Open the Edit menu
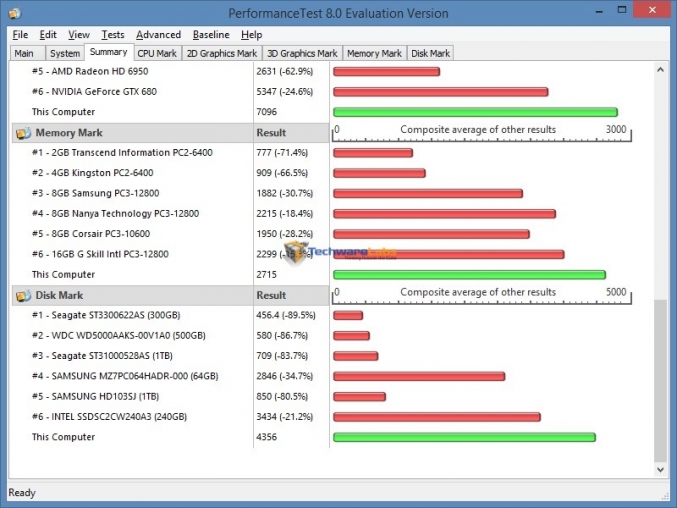 click(48, 35)
